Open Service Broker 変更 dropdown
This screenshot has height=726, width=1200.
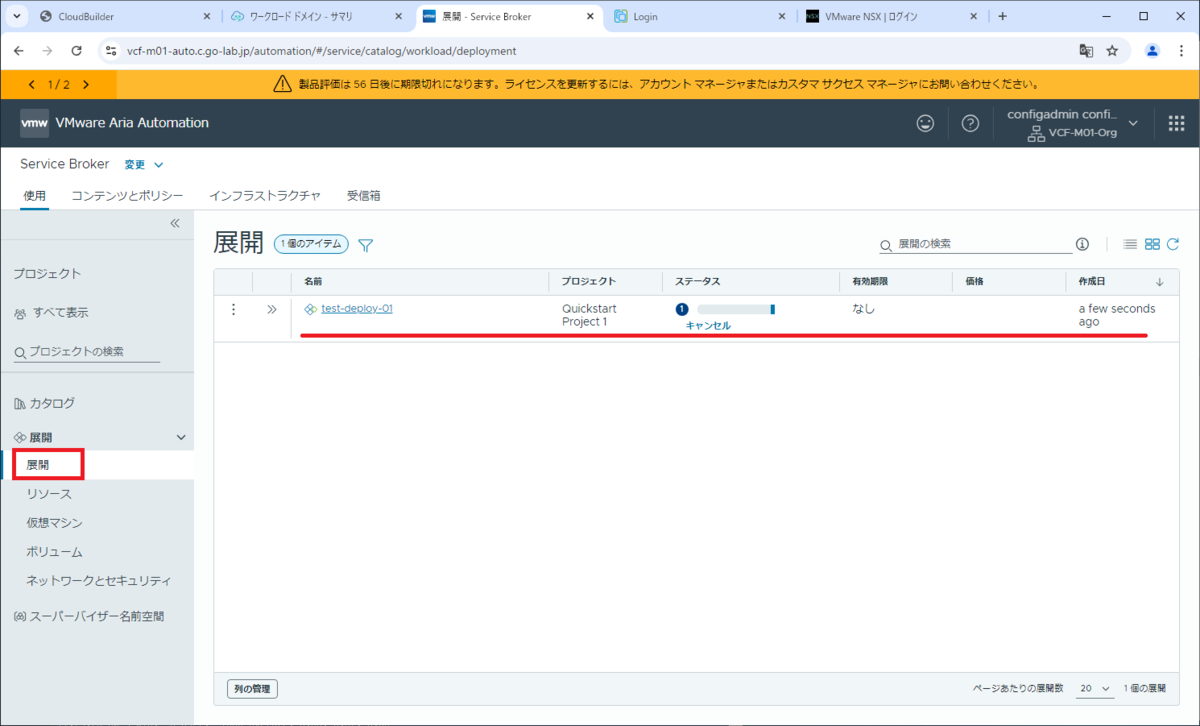(x=144, y=164)
